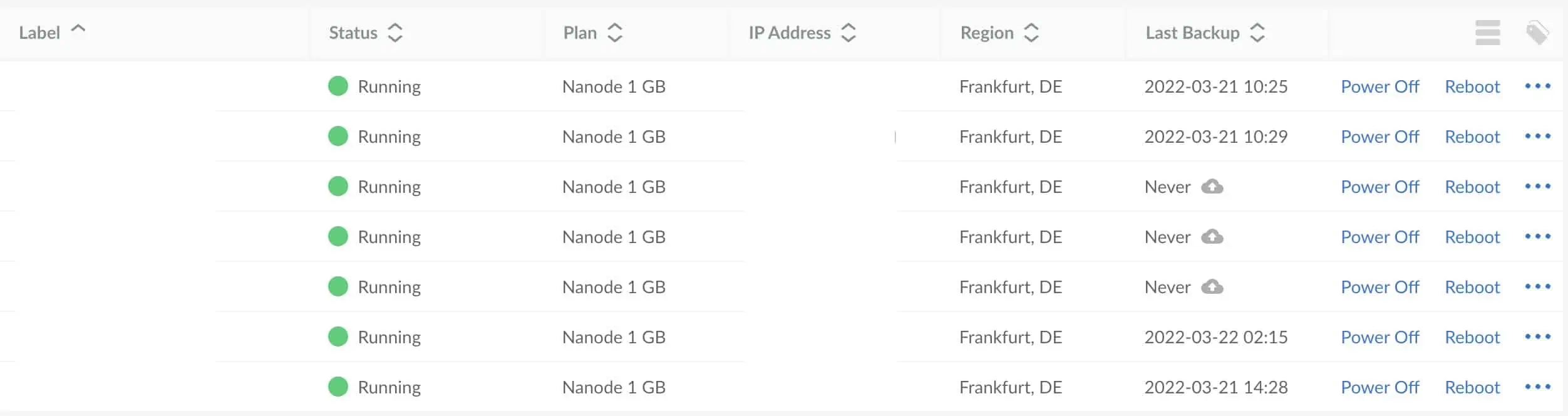Screen dimensions: 1568x416
Task: Click the group by tag icon
Action: [1537, 33]
